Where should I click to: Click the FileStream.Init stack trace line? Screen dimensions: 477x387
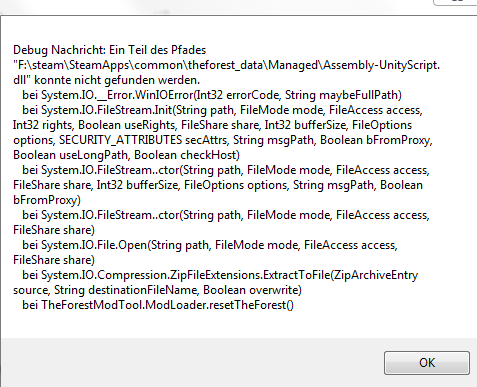pyautogui.click(x=222, y=110)
